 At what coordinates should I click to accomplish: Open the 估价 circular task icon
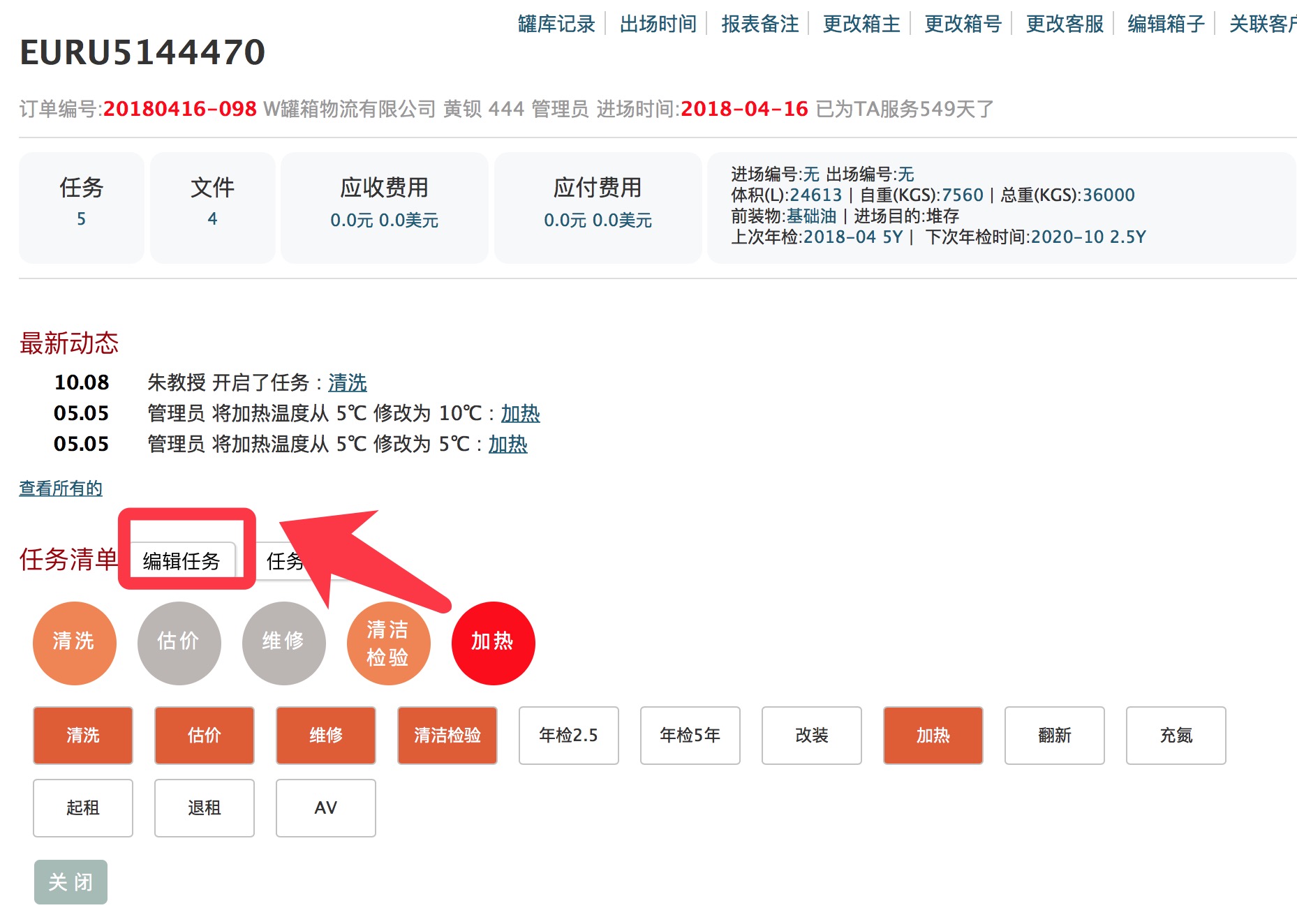tap(179, 643)
